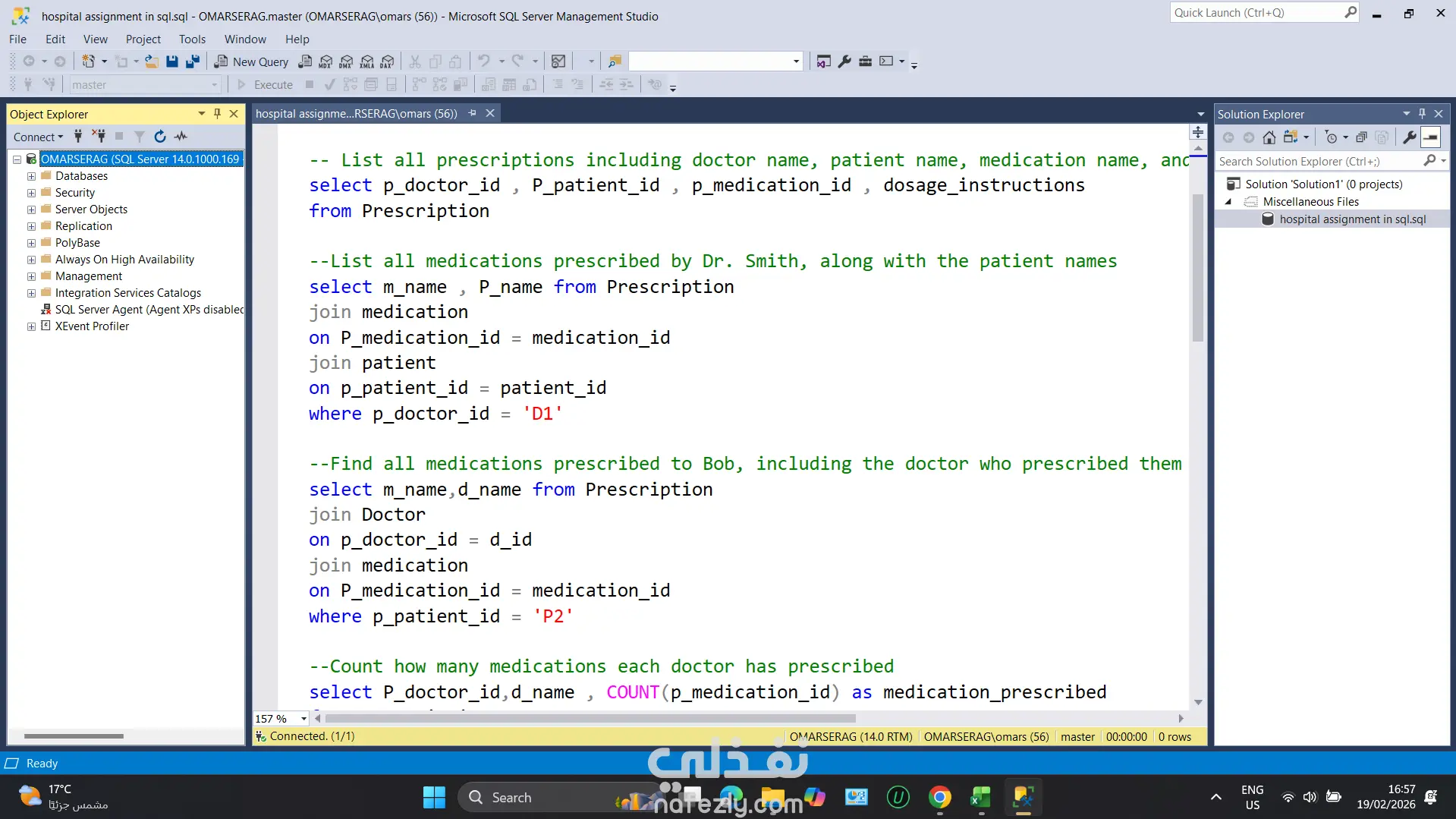1456x819 pixels.
Task: Open Google Chrome from taskbar
Action: [x=939, y=797]
